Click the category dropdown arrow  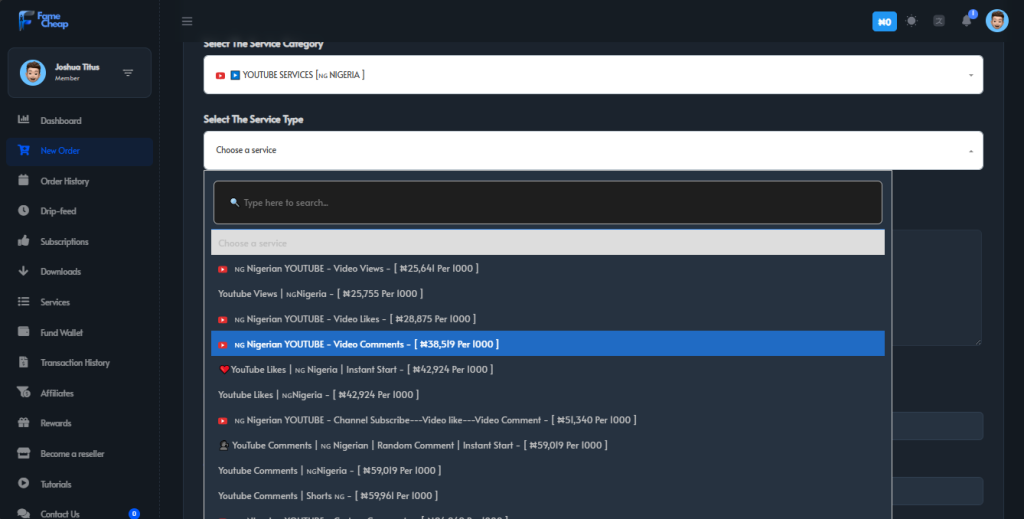tap(970, 76)
